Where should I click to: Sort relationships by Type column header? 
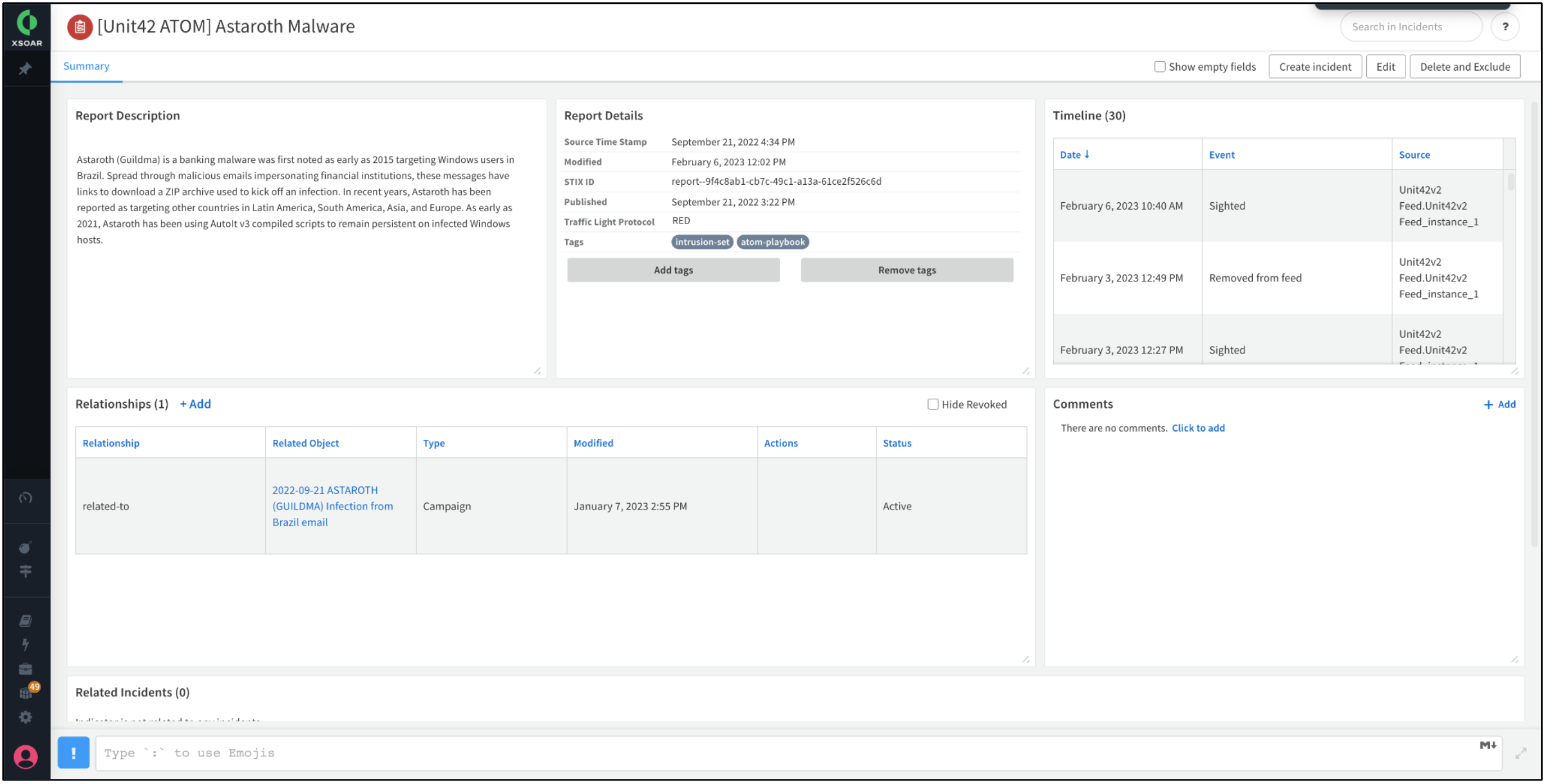coord(434,443)
